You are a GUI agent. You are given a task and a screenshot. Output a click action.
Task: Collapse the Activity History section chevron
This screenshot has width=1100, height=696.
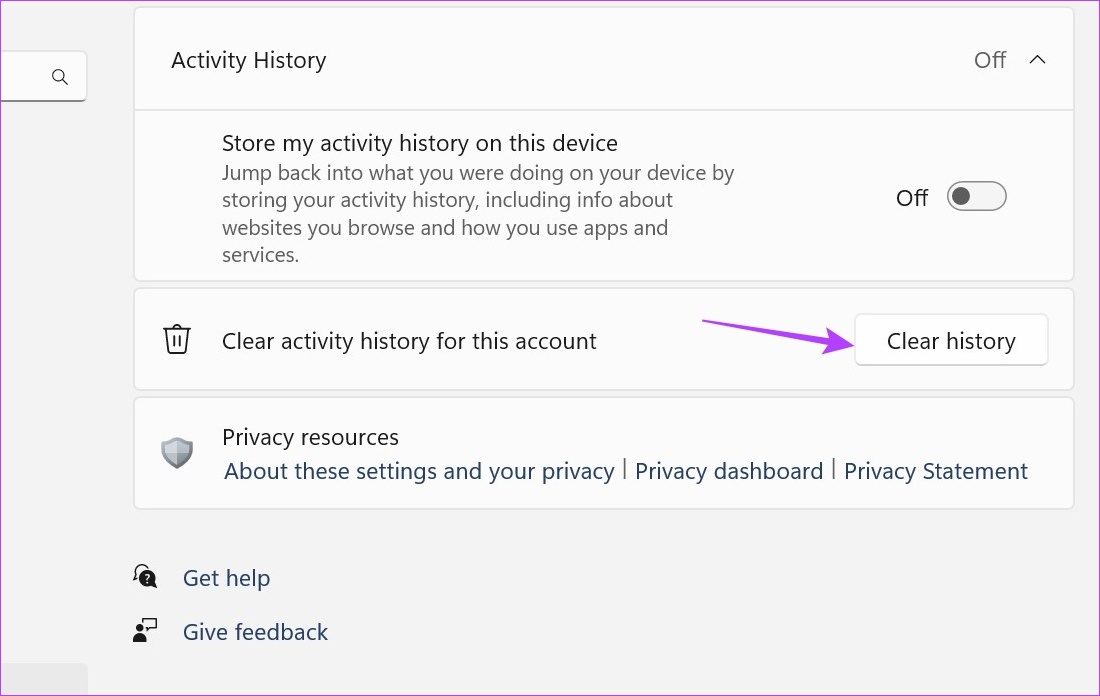(1037, 60)
